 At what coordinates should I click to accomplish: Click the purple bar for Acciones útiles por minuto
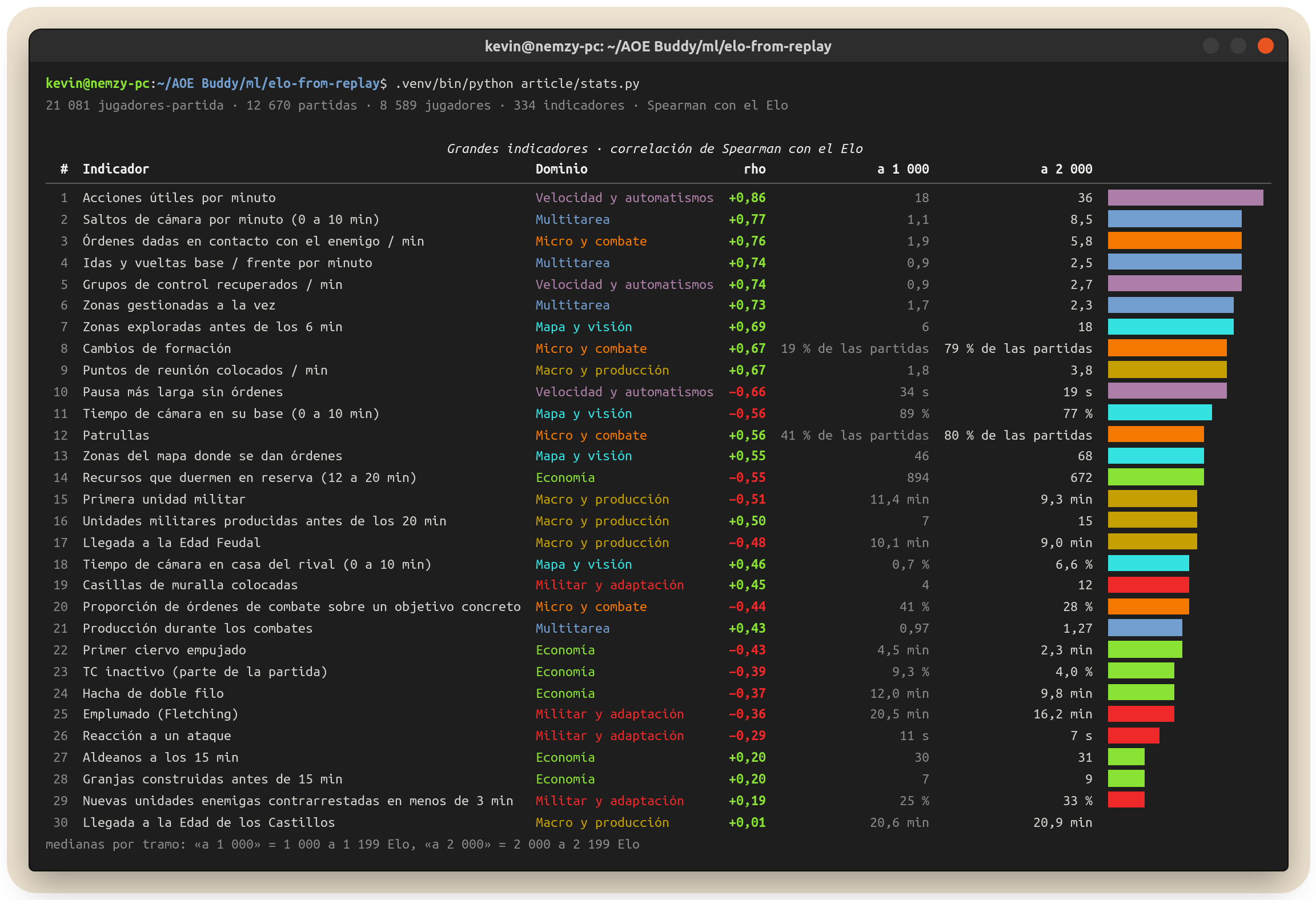pos(1185,198)
